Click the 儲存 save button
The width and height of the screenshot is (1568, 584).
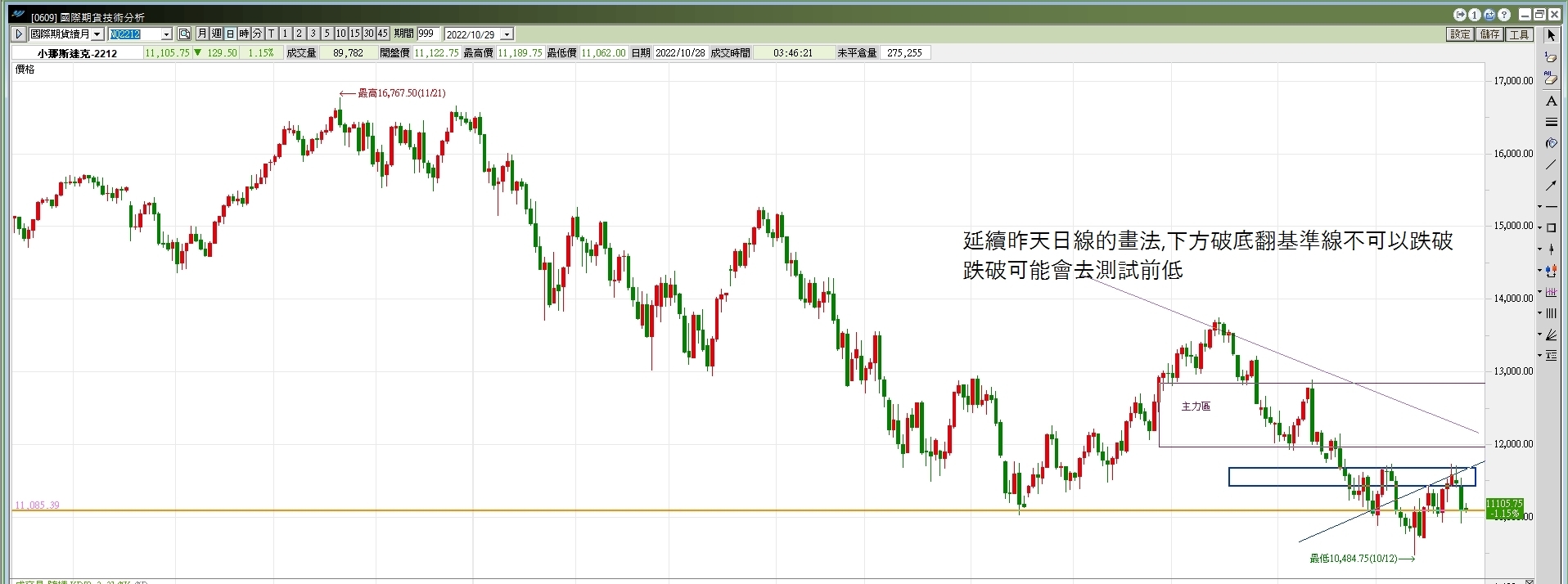click(x=1489, y=34)
